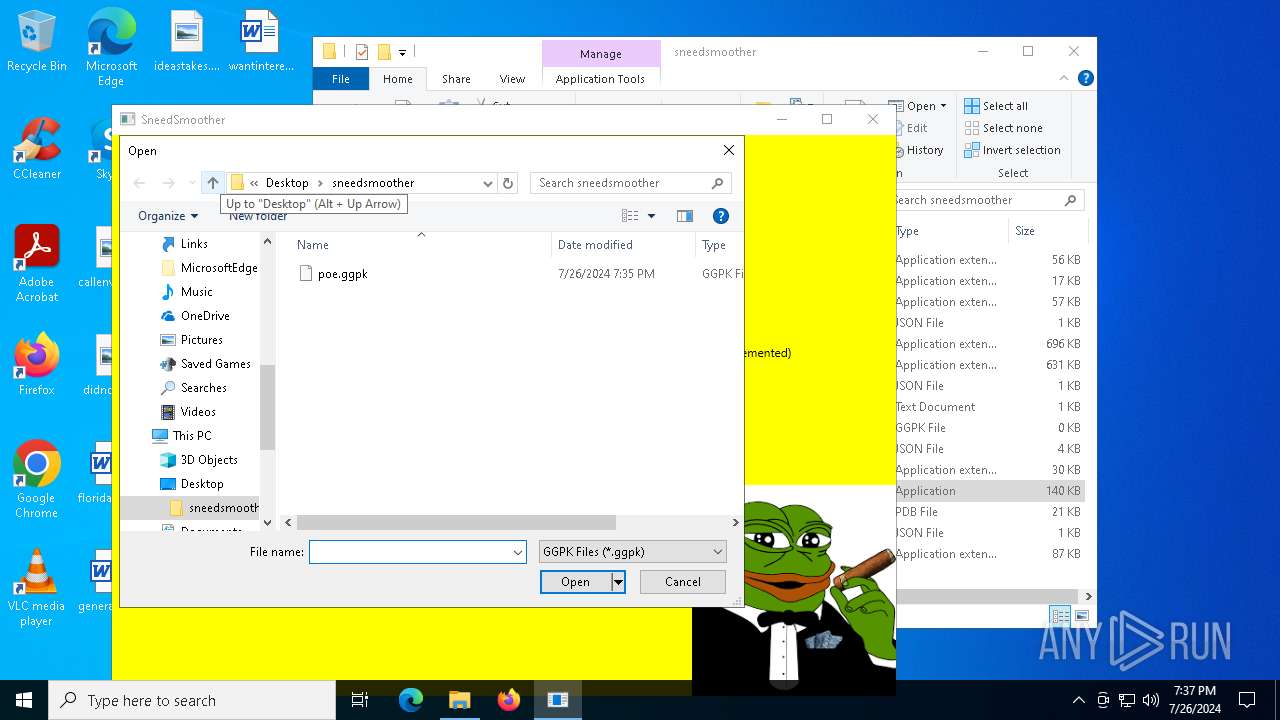Select Pictures in navigation tree
The image size is (1280, 720).
[201, 340]
